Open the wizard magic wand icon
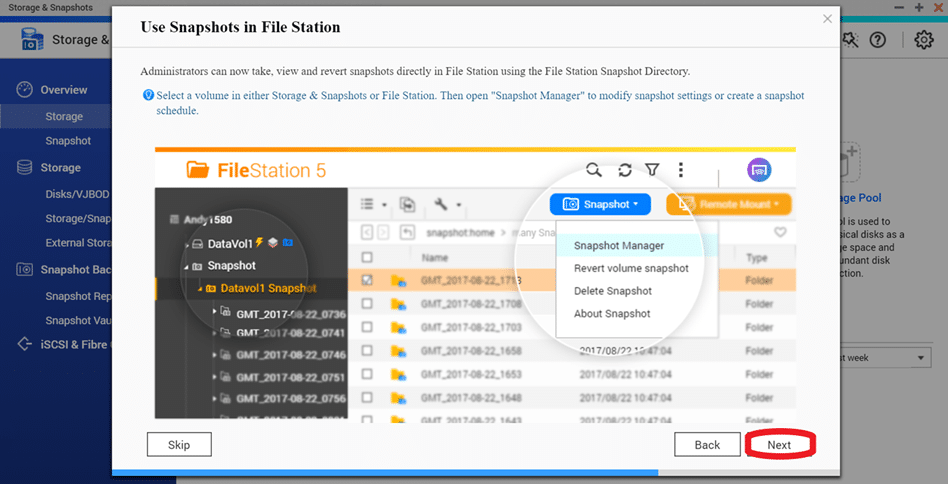 pyautogui.click(x=851, y=40)
